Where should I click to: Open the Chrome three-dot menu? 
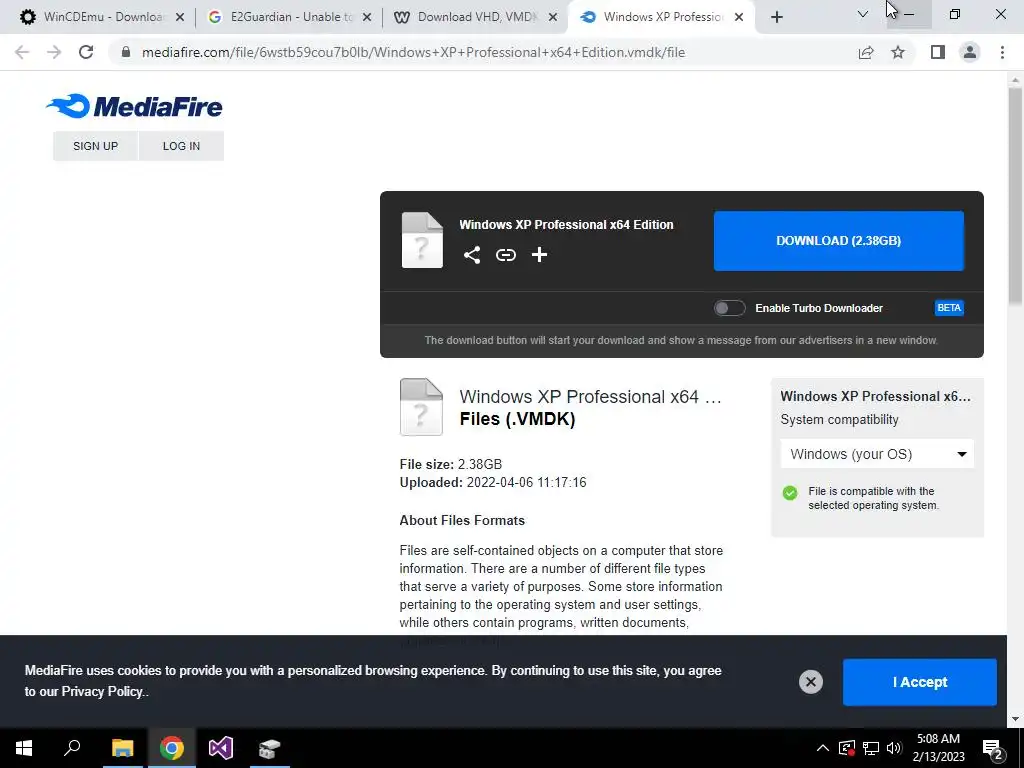(1002, 52)
